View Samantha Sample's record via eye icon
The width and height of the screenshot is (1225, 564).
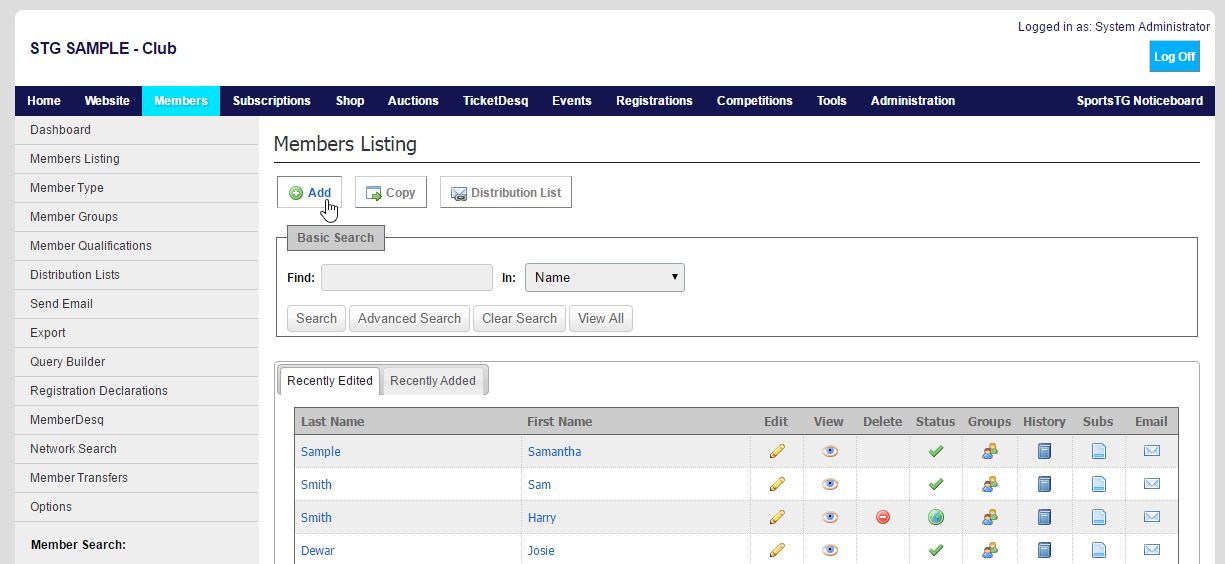point(830,451)
